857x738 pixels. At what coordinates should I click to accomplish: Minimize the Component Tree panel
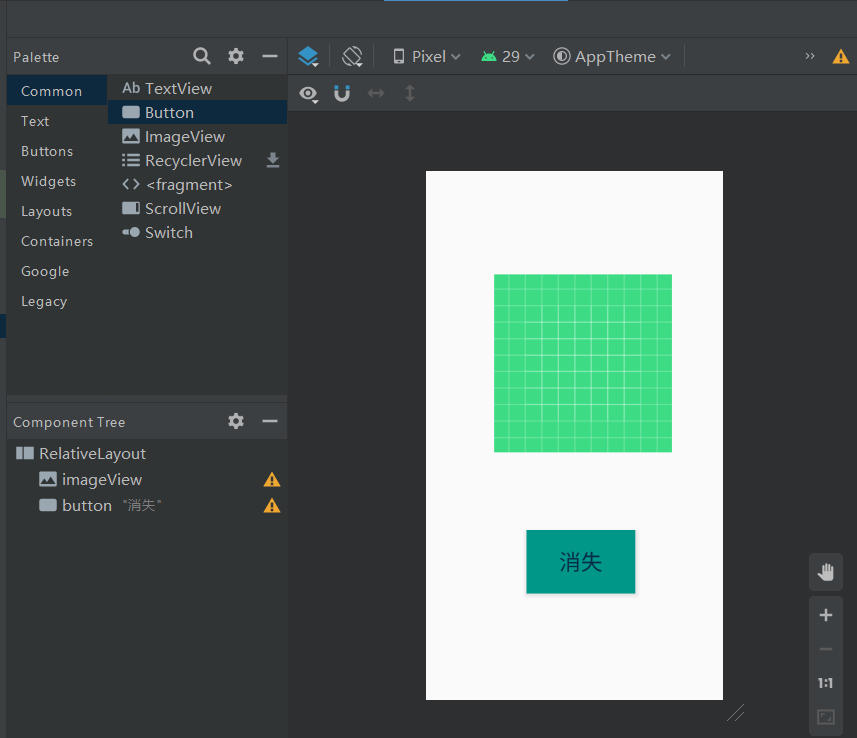270,421
